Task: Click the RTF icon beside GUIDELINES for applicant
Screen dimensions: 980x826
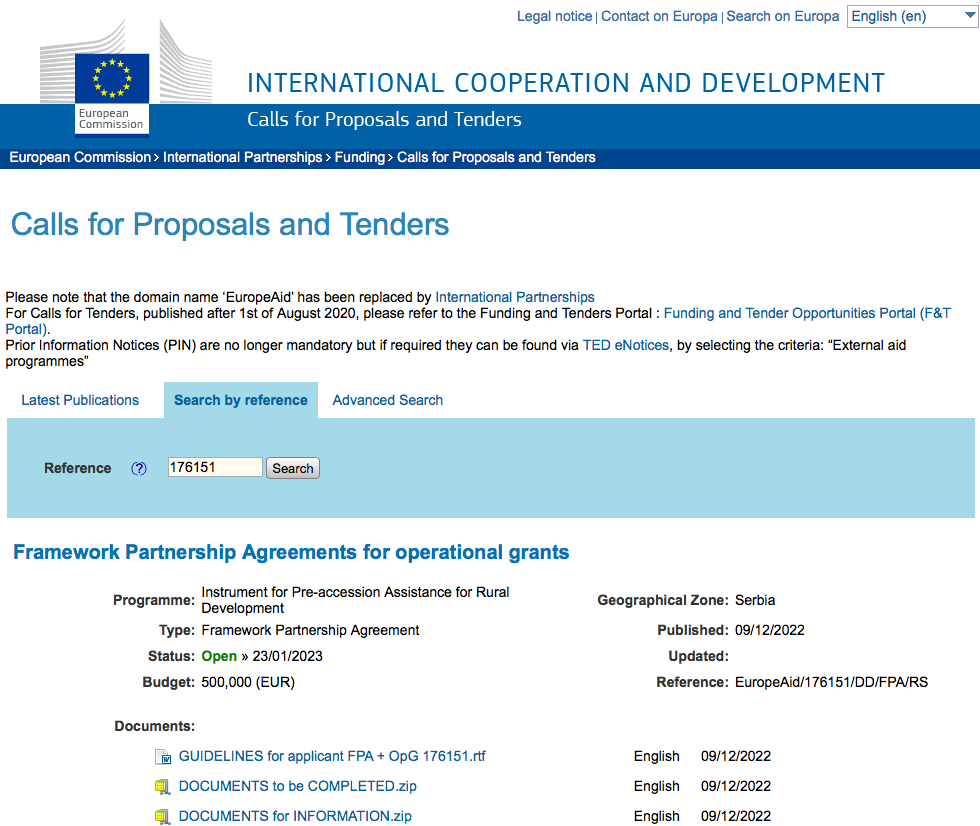Action: 163,757
